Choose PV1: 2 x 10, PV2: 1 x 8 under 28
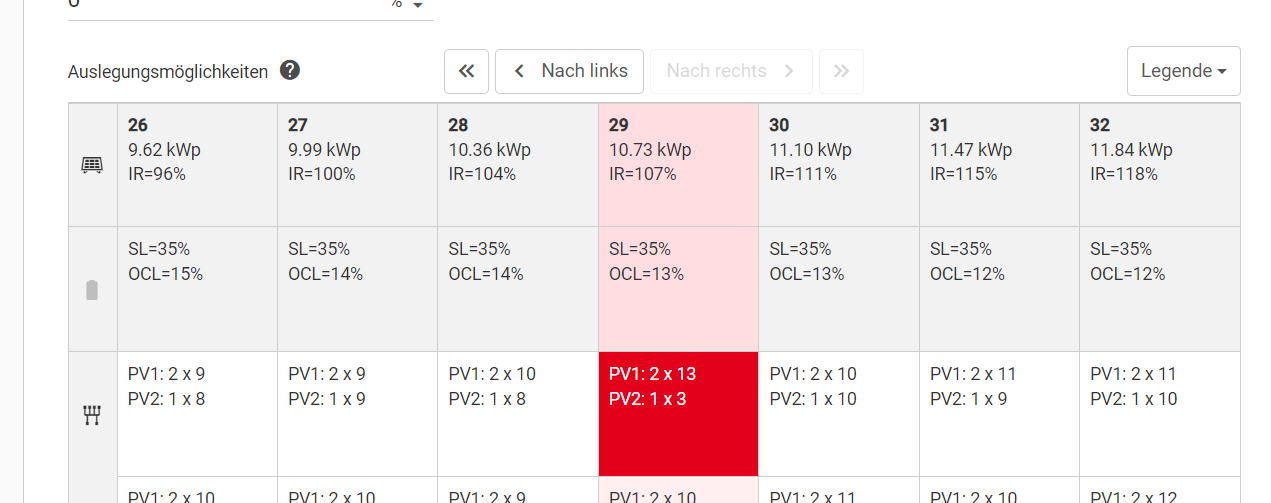1271x503 pixels. coord(517,413)
